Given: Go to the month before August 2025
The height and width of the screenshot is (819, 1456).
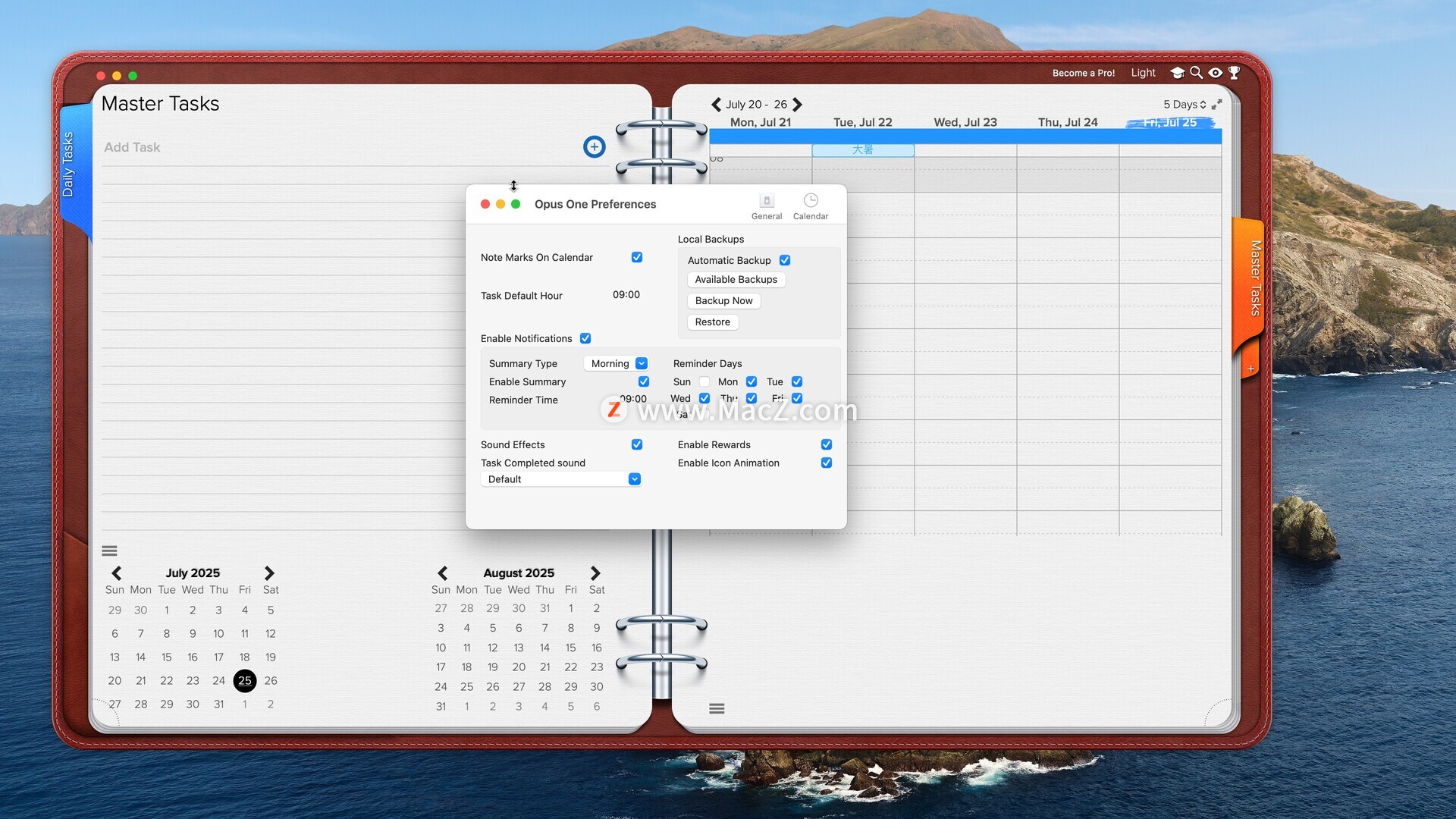Looking at the screenshot, I should [442, 573].
